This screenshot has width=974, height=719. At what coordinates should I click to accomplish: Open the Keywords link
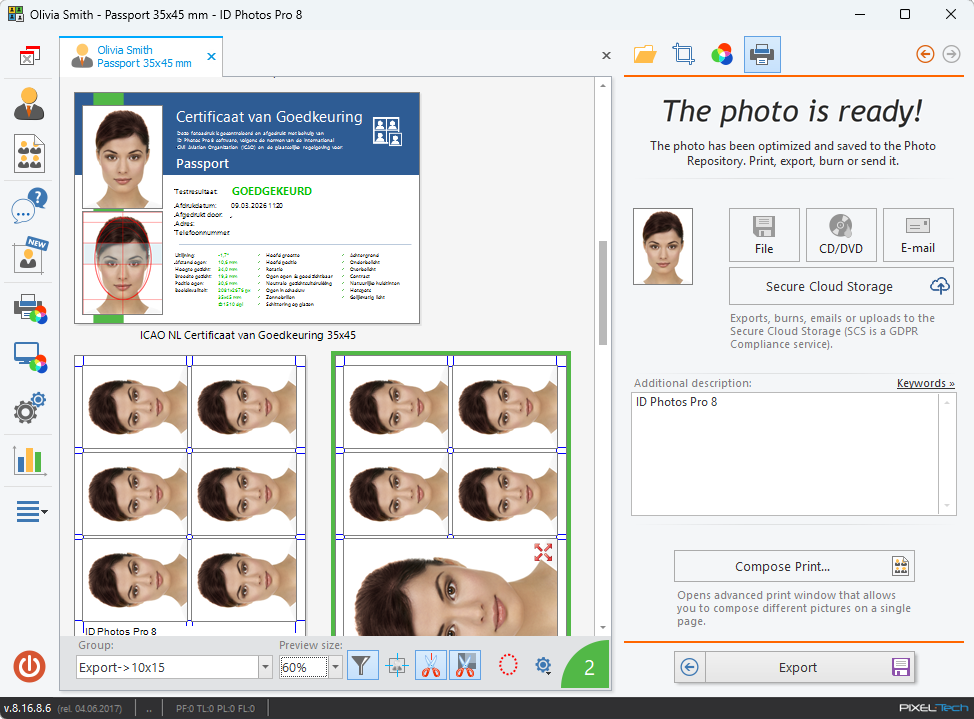pyautogui.click(x=925, y=383)
